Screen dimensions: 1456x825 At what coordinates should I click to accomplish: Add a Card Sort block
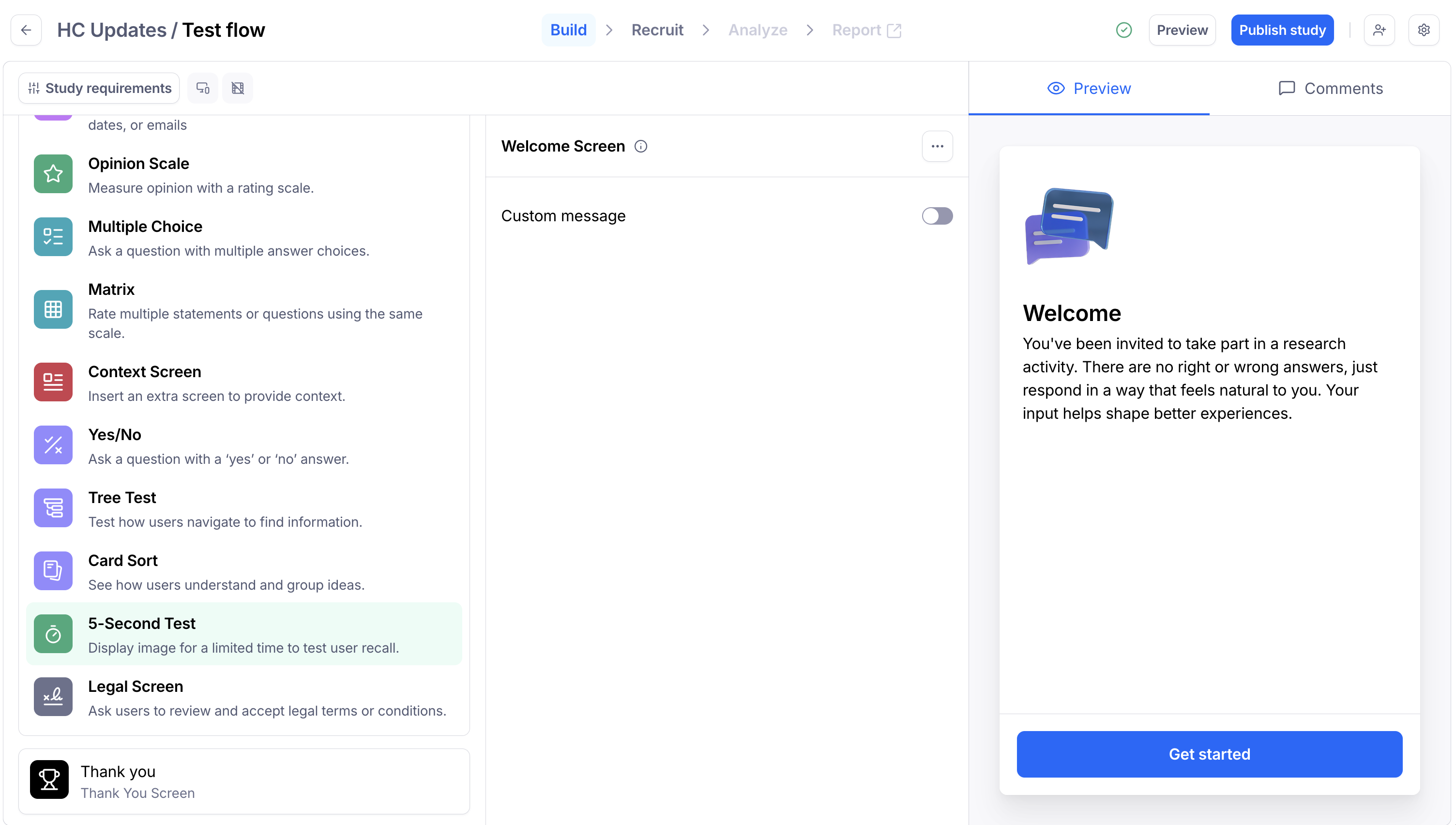tap(244, 571)
